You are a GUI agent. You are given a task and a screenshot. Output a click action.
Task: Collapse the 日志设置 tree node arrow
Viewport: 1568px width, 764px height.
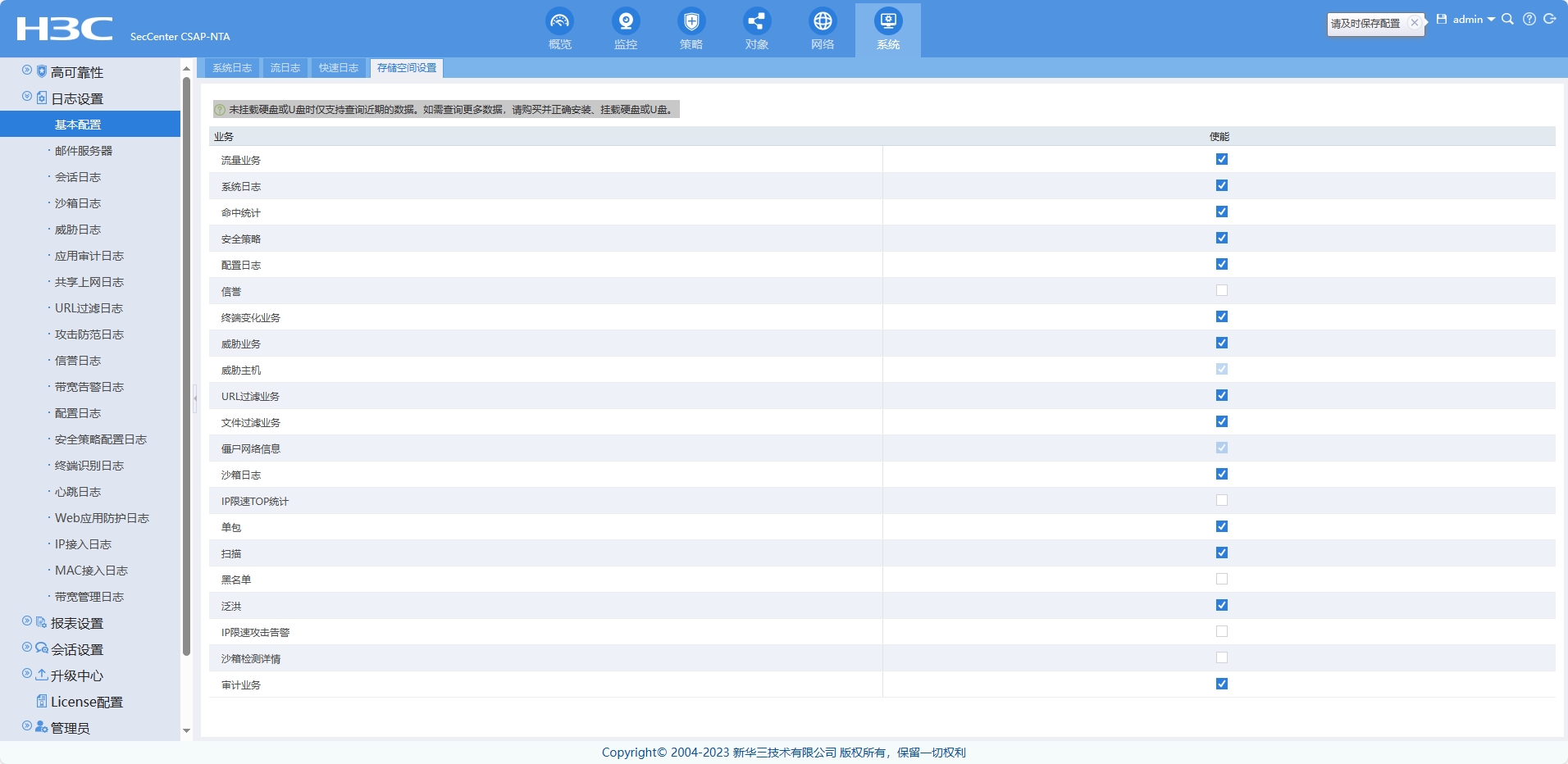click(27, 97)
